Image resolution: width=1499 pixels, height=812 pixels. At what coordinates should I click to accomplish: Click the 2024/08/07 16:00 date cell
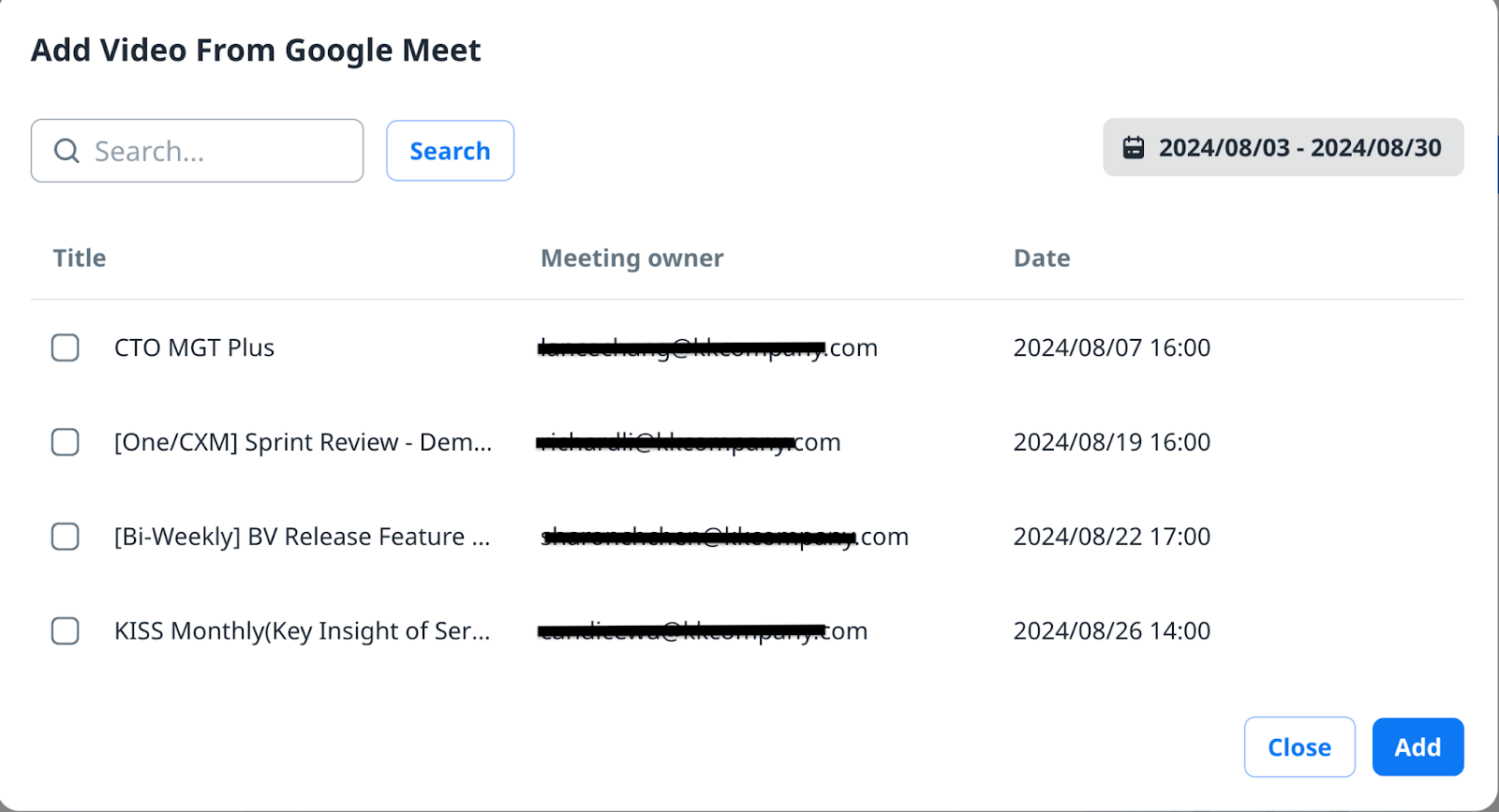1111,347
